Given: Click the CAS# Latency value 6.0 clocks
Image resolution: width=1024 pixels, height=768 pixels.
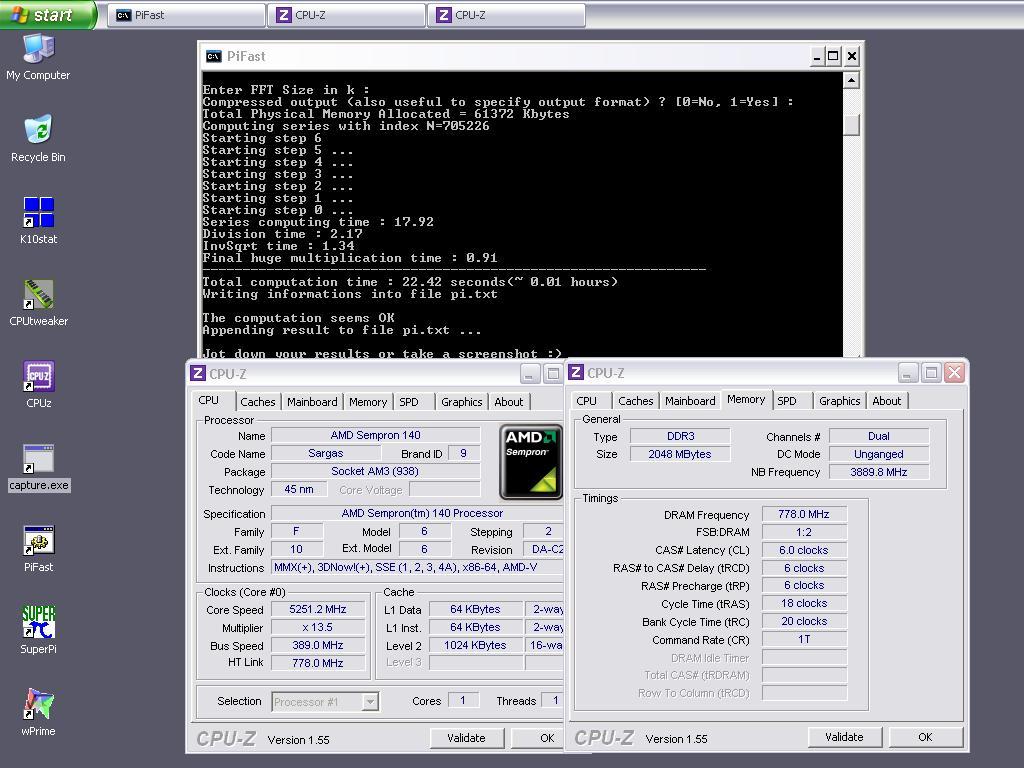Looking at the screenshot, I should (804, 550).
